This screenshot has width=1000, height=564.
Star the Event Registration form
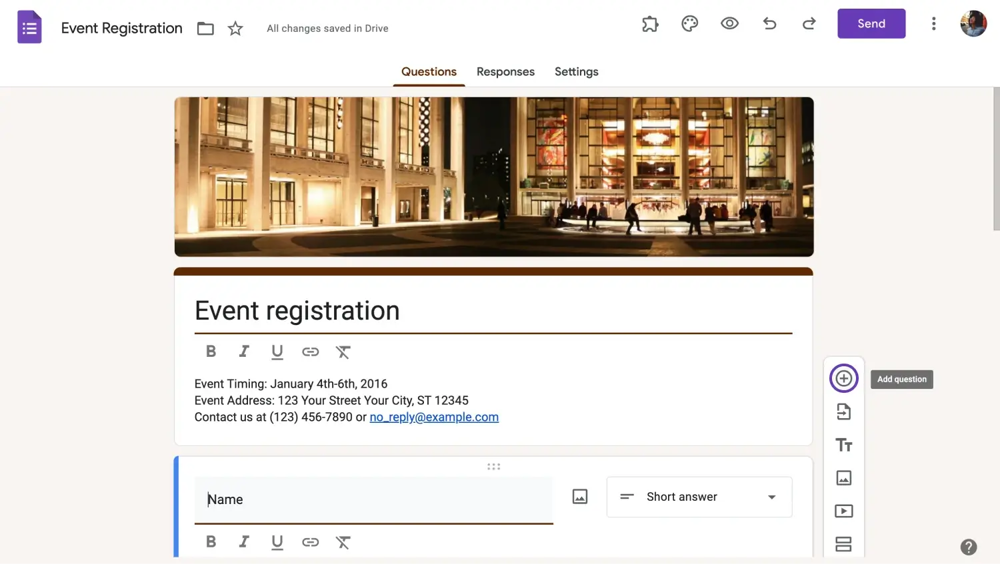236,29
